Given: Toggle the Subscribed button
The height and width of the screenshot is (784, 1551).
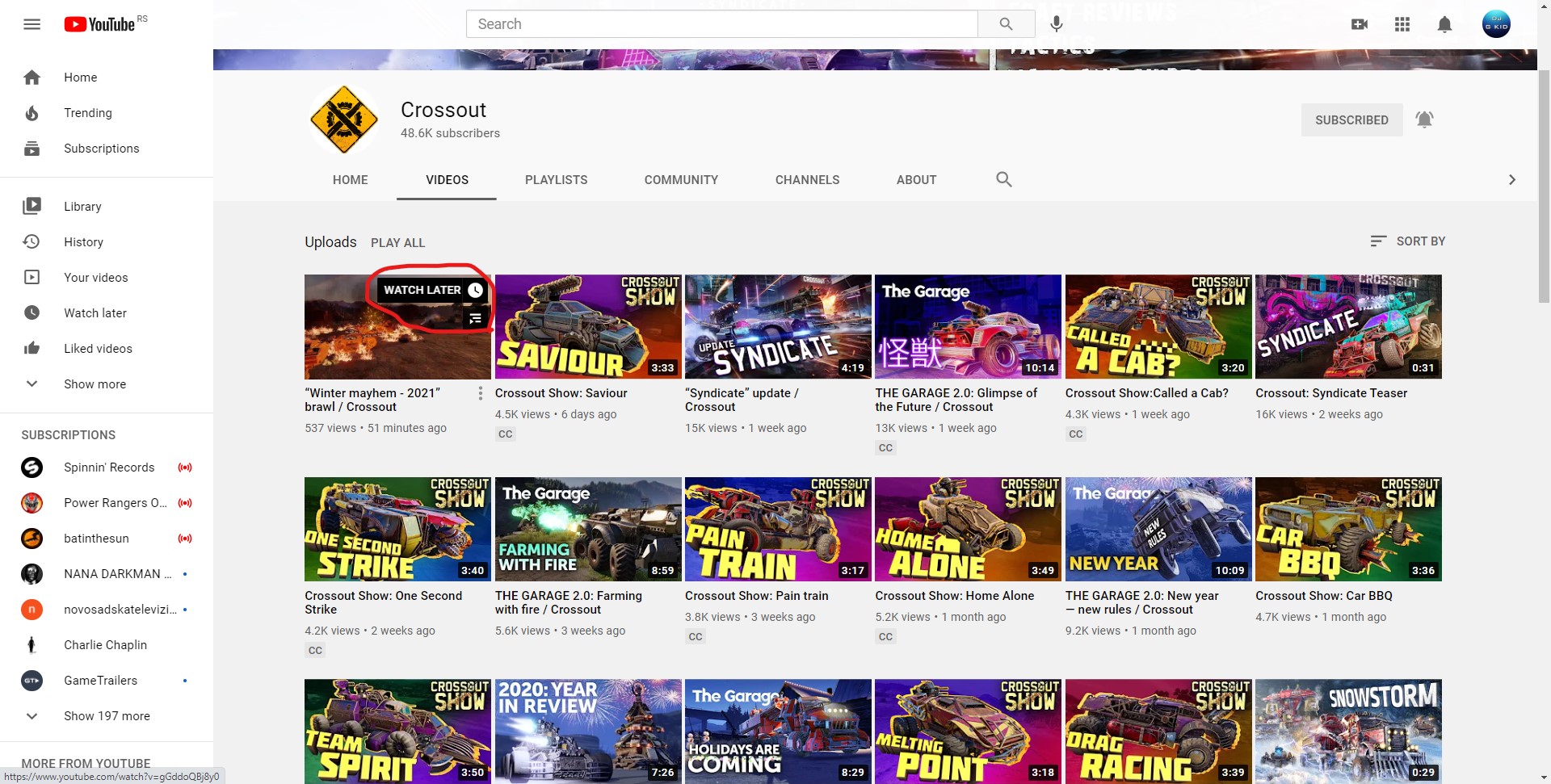Looking at the screenshot, I should tap(1351, 120).
